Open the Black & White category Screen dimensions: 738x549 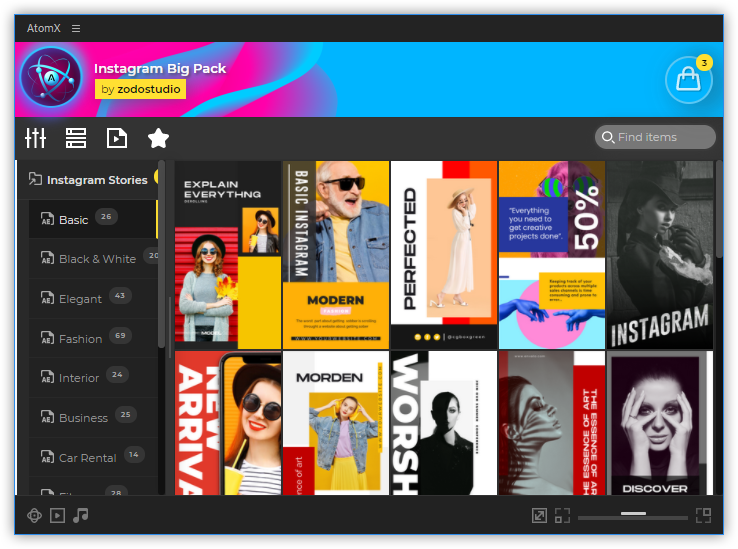click(x=93, y=258)
